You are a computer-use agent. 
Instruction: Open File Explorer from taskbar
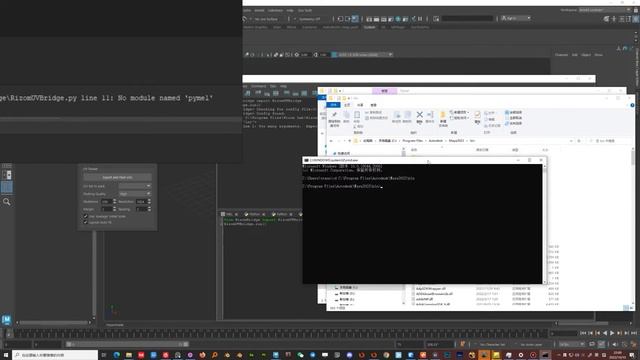point(129,355)
